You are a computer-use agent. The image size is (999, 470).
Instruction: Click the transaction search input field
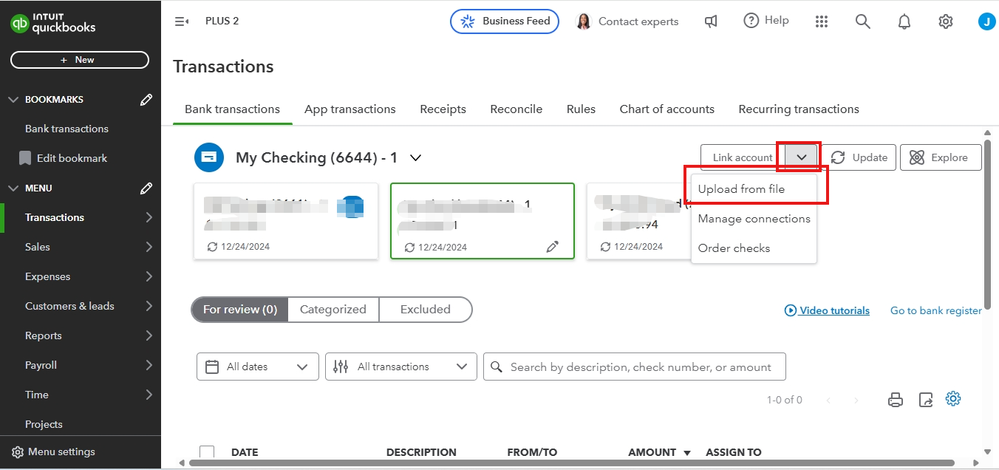point(635,367)
